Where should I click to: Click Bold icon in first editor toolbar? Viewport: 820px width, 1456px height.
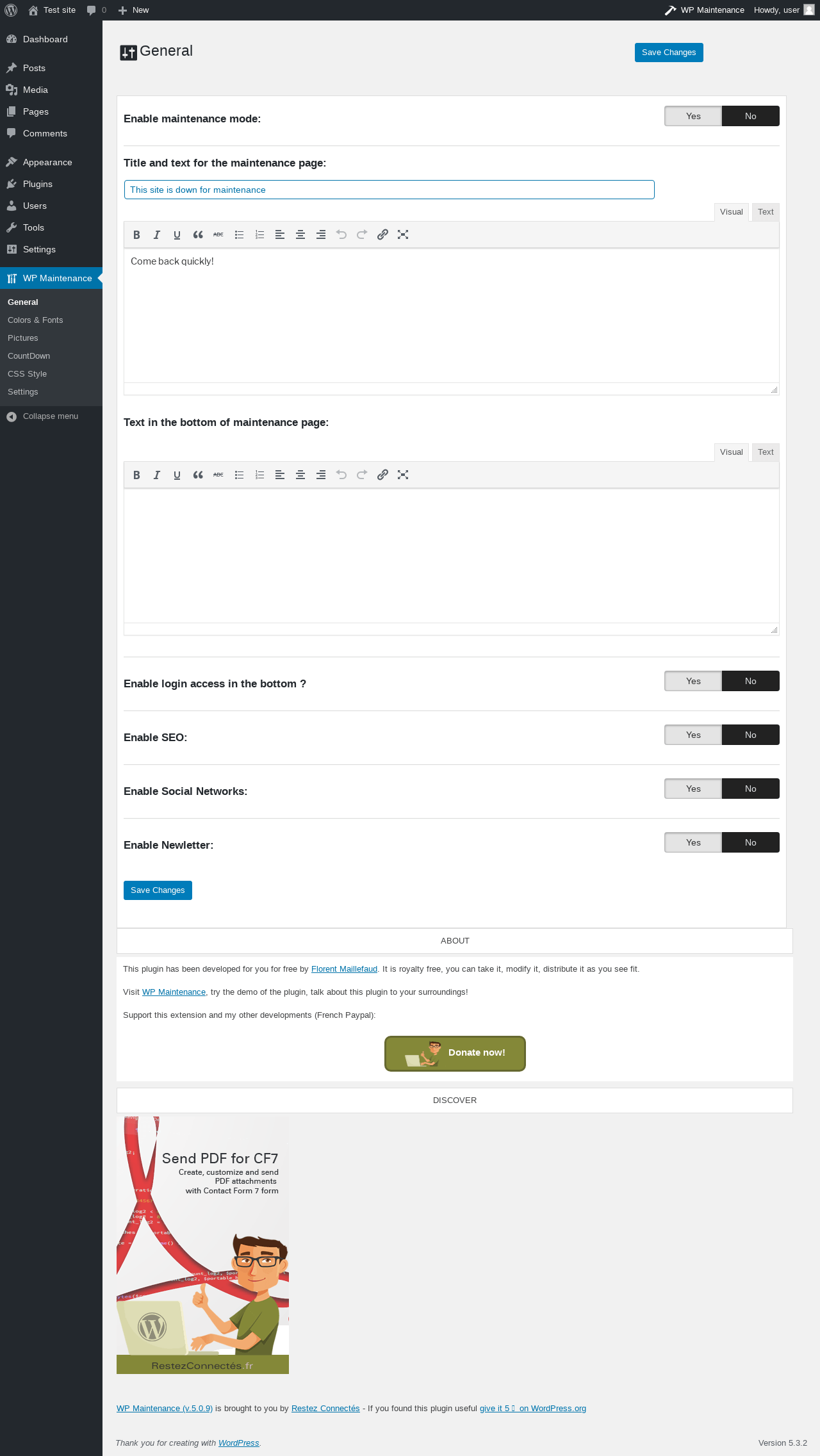point(136,234)
